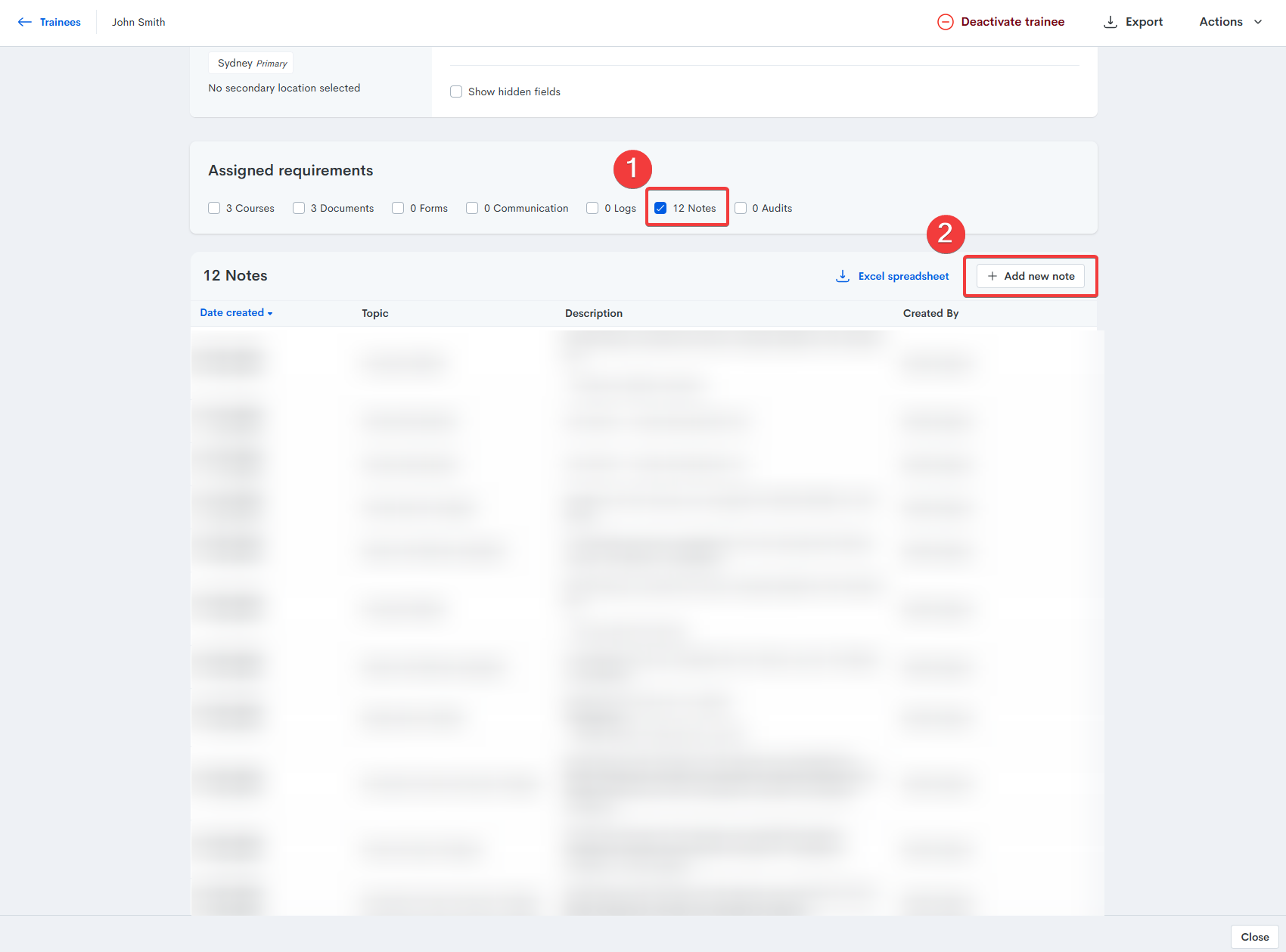Click the Excel spreadsheet link text

pyautogui.click(x=903, y=276)
